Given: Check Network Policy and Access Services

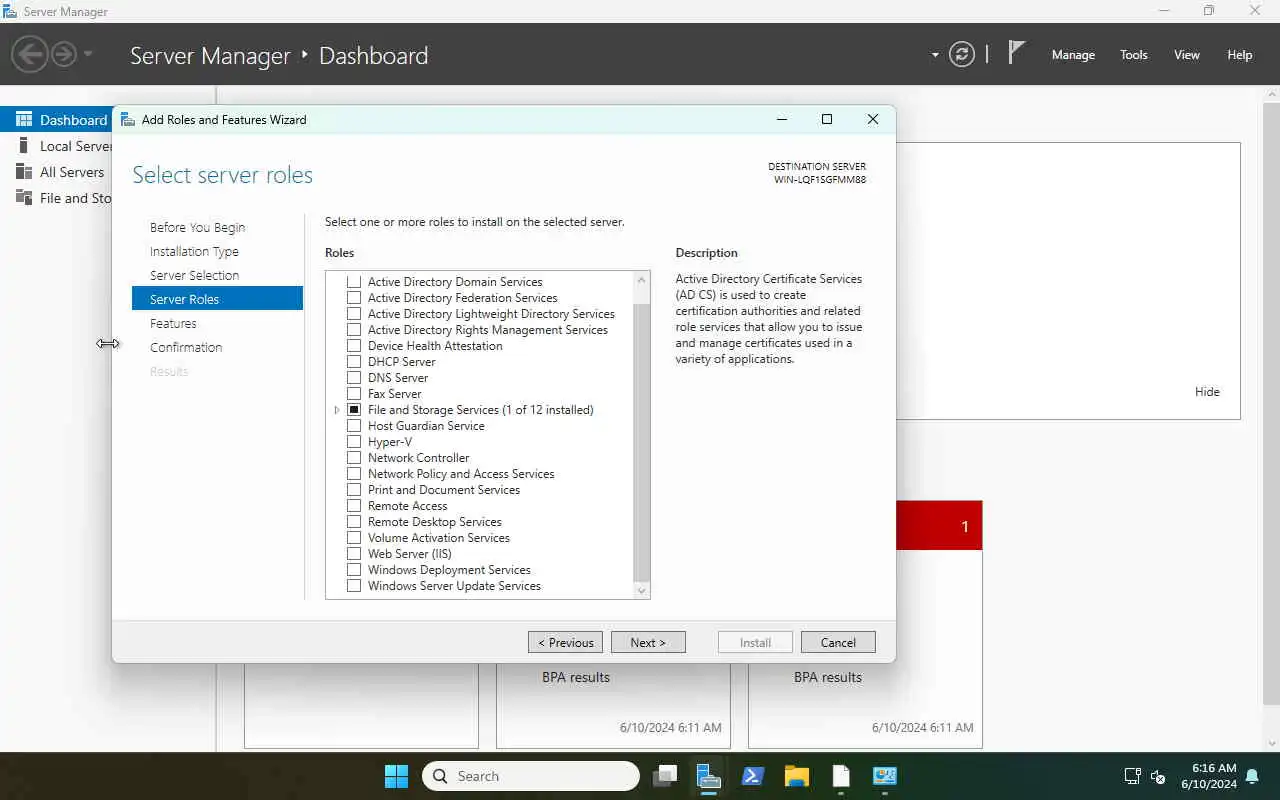Looking at the screenshot, I should pos(354,474).
